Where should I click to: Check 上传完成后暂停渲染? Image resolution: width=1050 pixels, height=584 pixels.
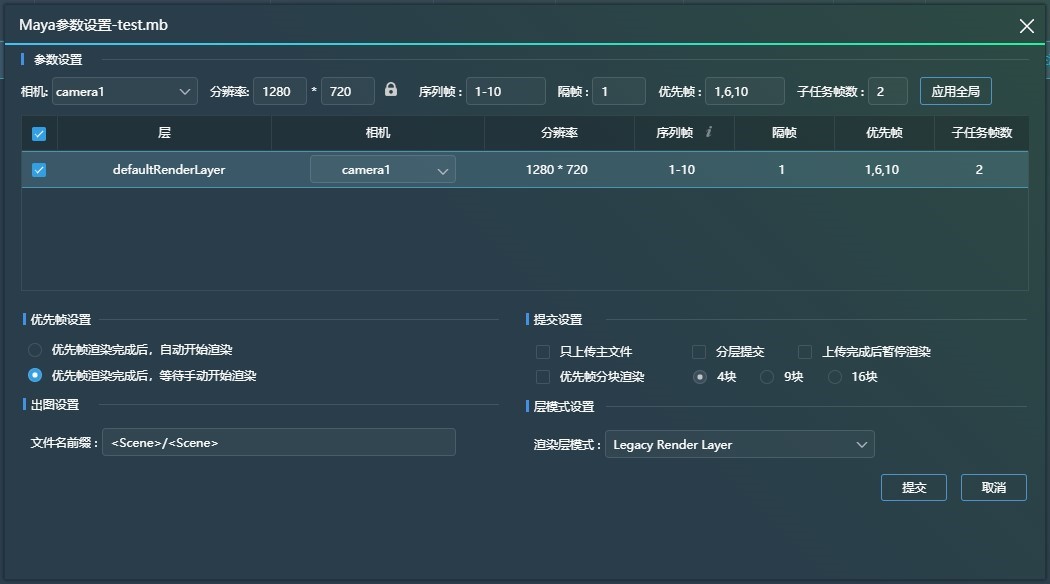coord(805,351)
